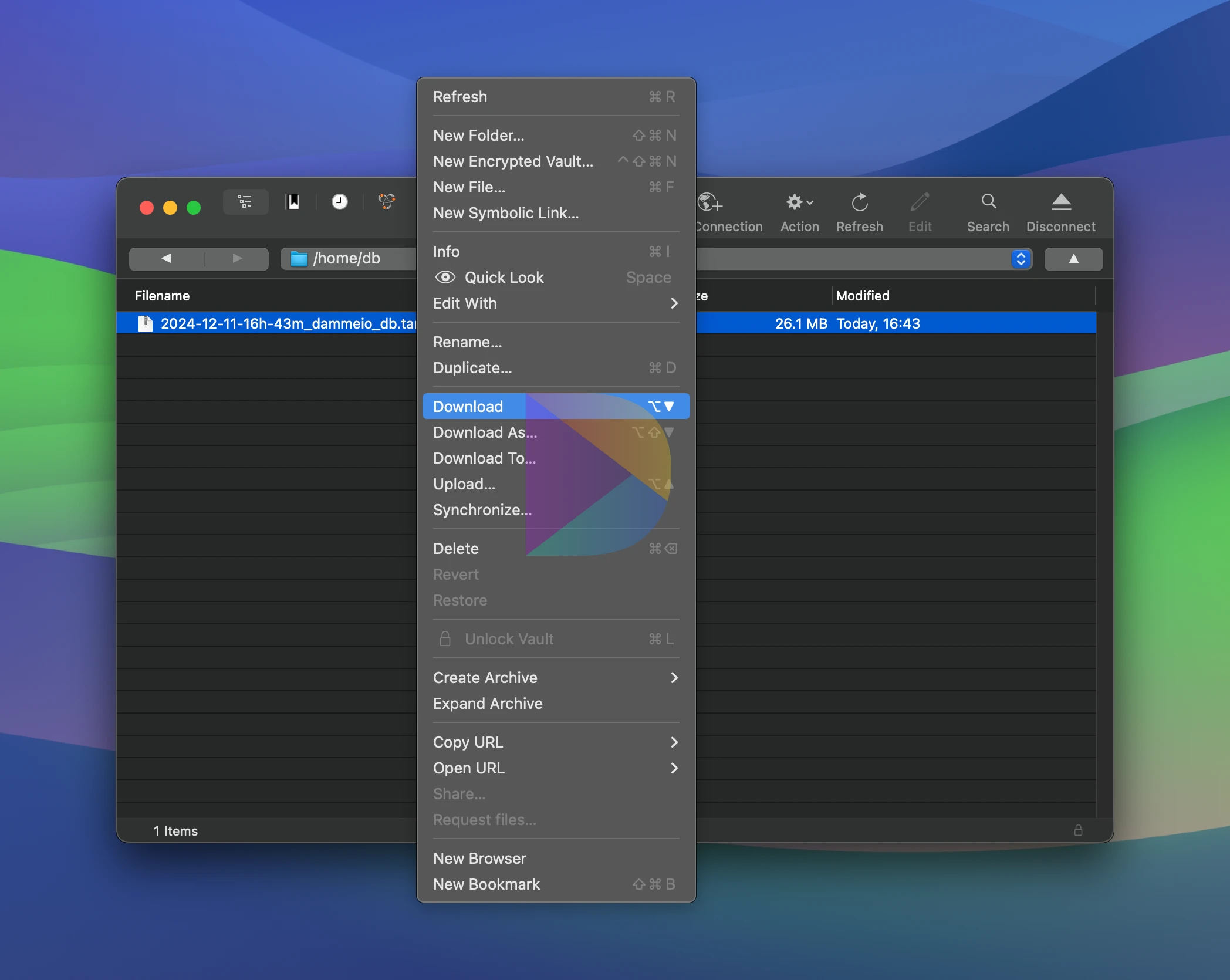
Task: Select Synchronize... menu item
Action: [x=556, y=510]
